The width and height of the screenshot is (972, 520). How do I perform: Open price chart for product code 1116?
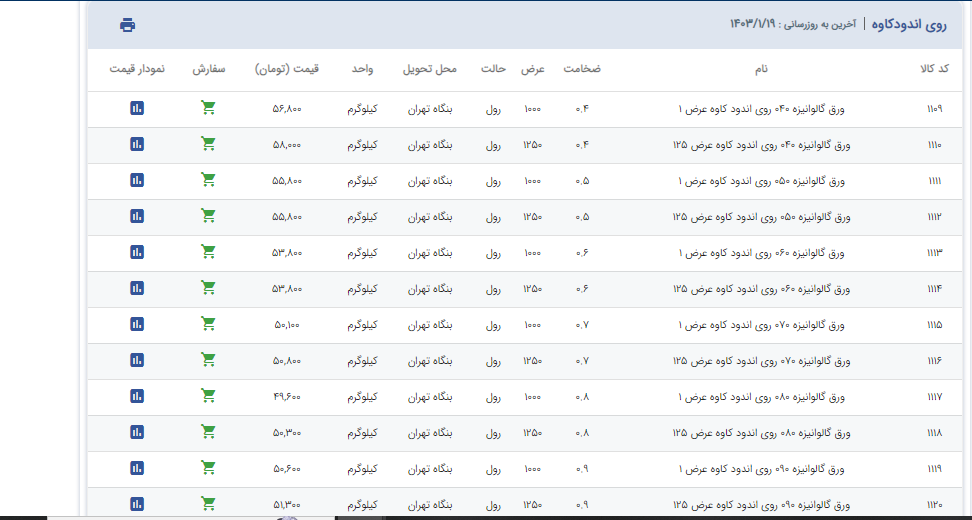[137, 360]
